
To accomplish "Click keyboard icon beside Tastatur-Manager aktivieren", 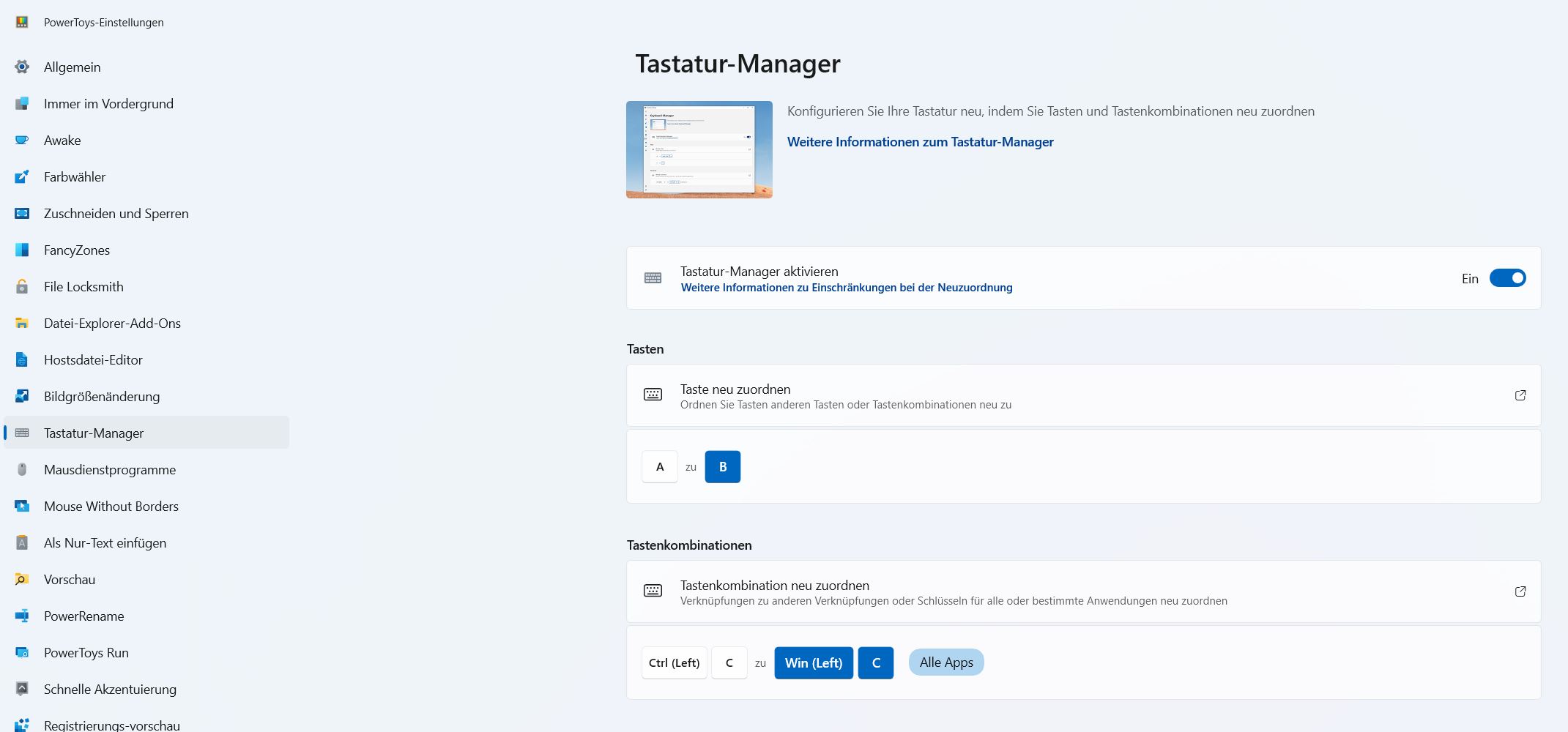I will [x=653, y=278].
